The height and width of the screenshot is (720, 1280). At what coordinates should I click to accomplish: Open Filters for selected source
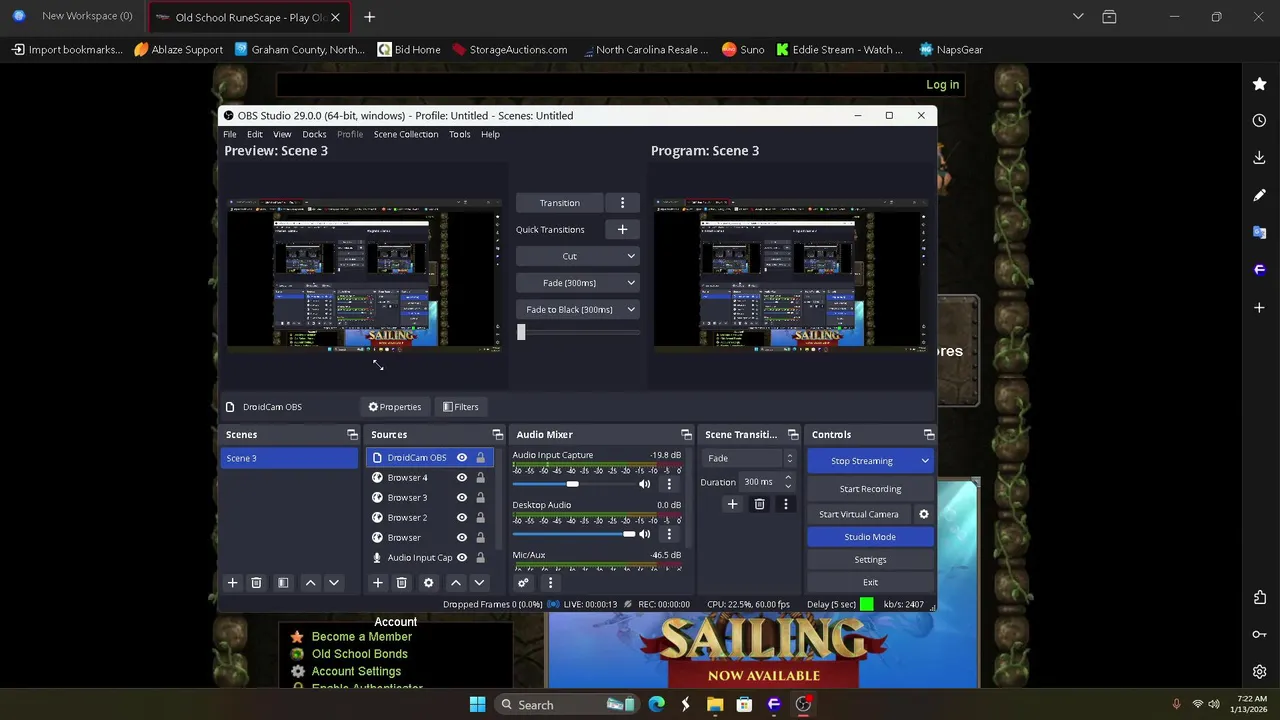point(461,407)
